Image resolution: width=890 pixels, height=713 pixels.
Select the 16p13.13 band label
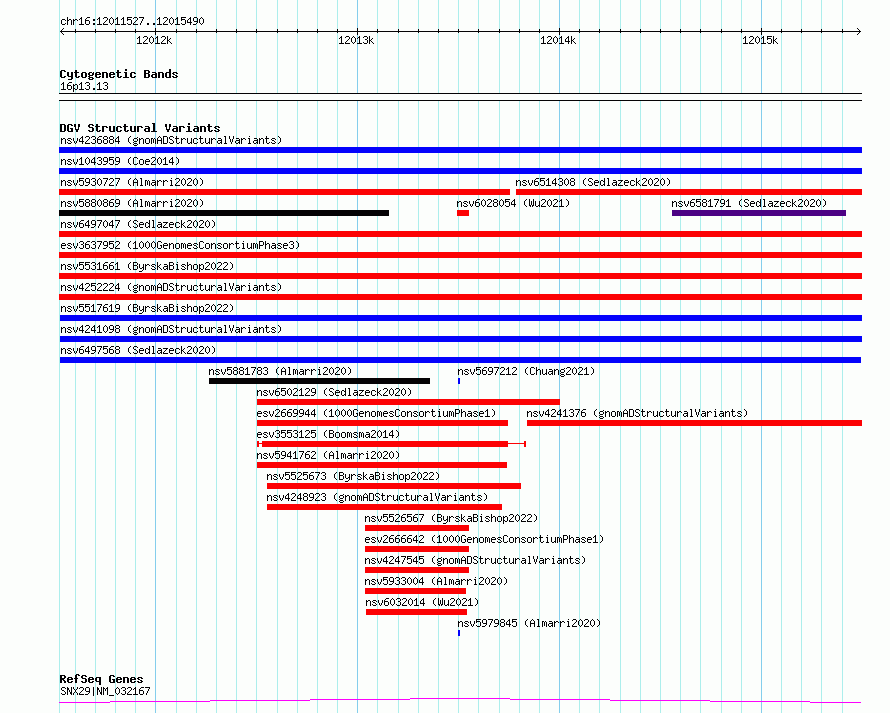pos(84,86)
